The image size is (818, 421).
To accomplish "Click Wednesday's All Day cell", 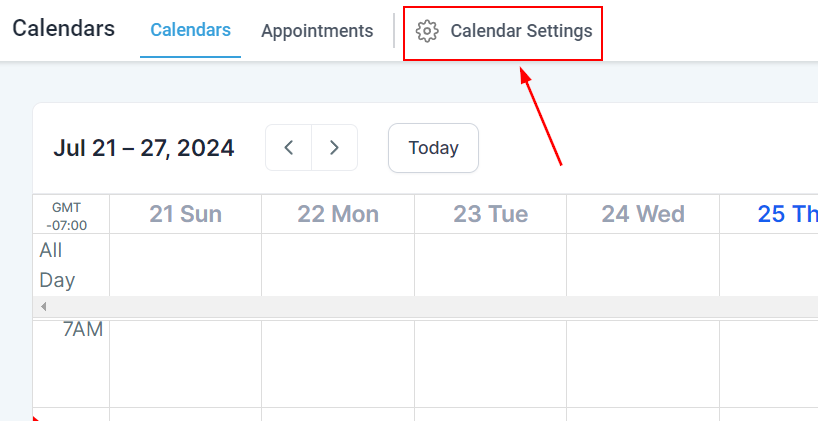I will [x=643, y=265].
